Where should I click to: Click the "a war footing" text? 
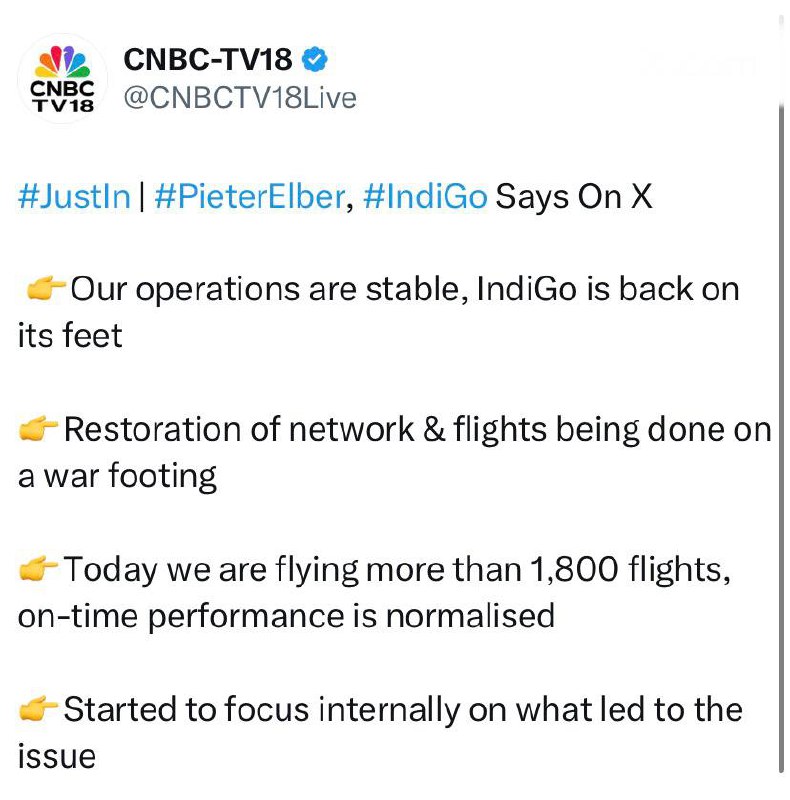pyautogui.click(x=117, y=475)
